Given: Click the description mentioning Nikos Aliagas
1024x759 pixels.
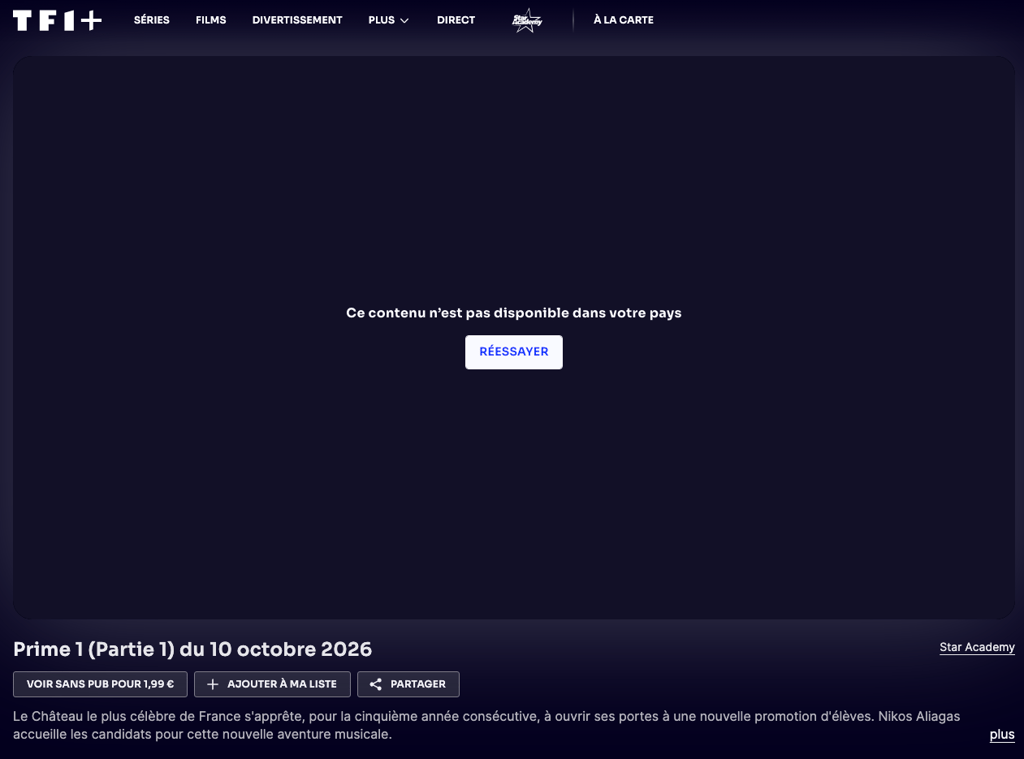Looking at the screenshot, I should [487, 725].
